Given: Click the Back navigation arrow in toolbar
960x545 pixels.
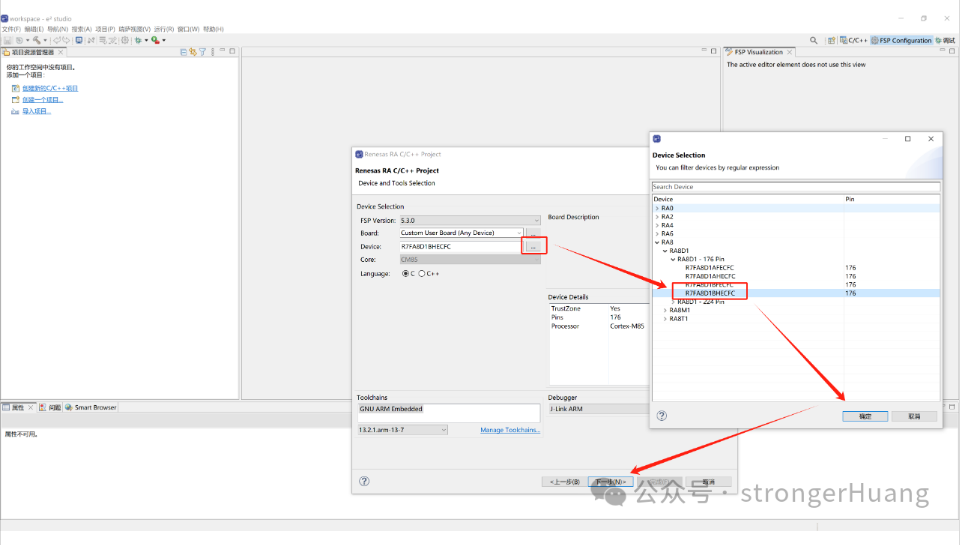Looking at the screenshot, I should pyautogui.click(x=56, y=40).
